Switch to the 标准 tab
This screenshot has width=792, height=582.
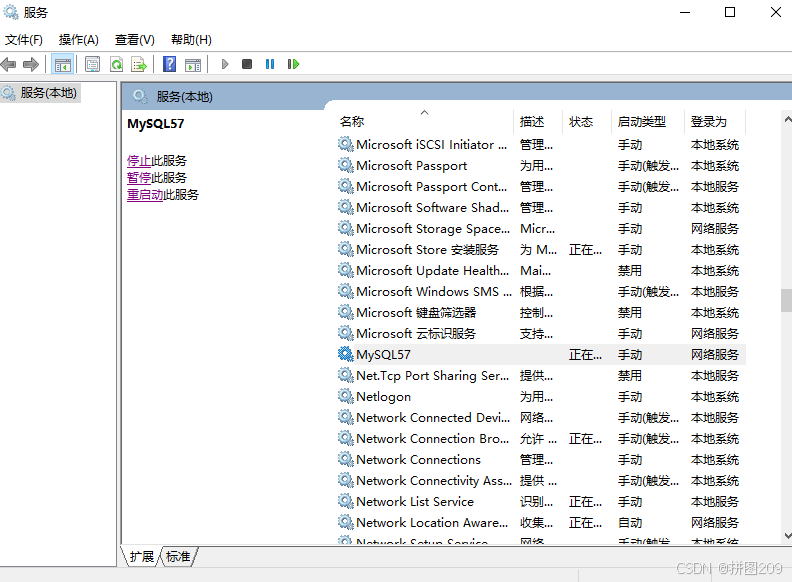(x=178, y=556)
